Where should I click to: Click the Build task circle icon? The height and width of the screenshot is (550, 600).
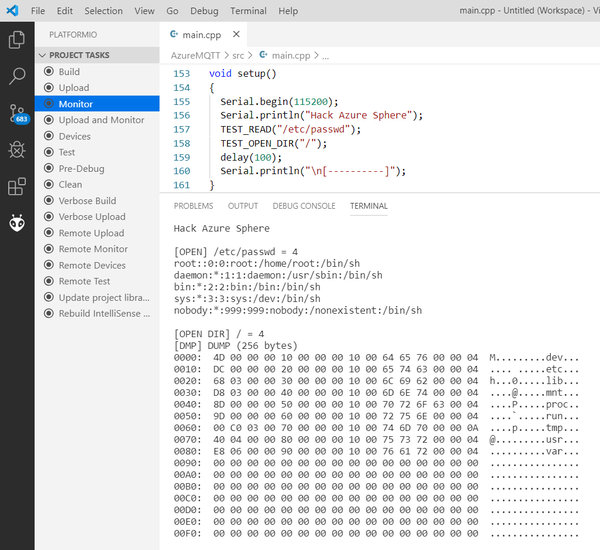click(x=49, y=71)
